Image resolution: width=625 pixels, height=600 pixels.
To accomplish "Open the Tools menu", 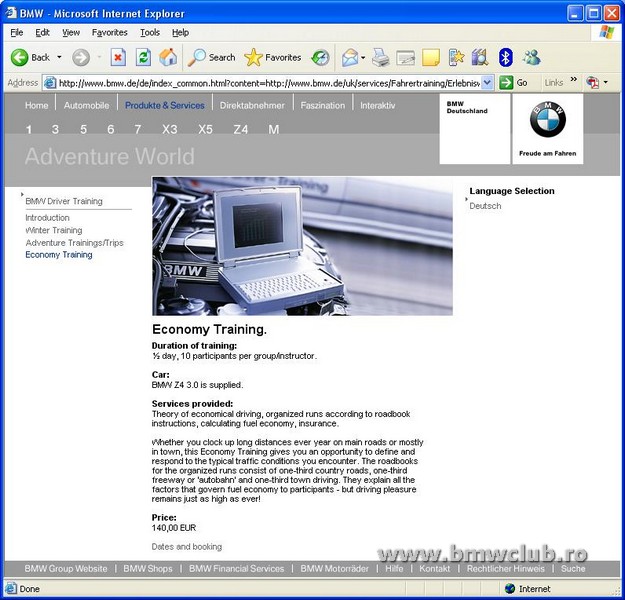I will [x=149, y=32].
